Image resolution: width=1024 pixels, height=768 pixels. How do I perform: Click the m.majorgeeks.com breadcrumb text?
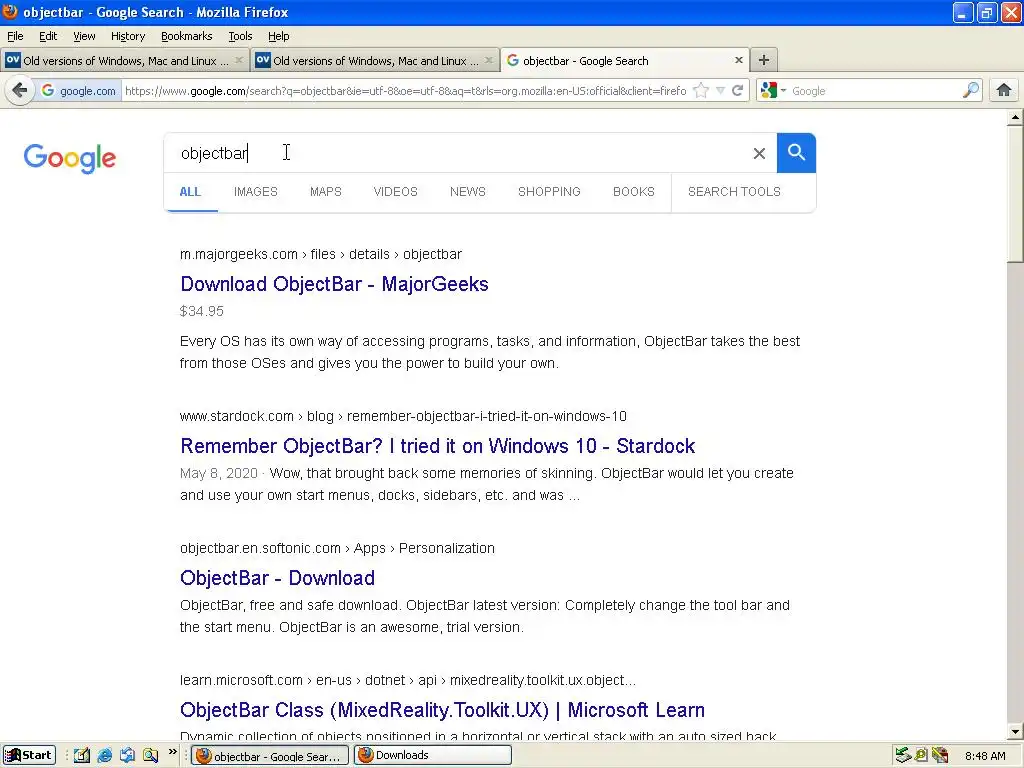point(239,254)
